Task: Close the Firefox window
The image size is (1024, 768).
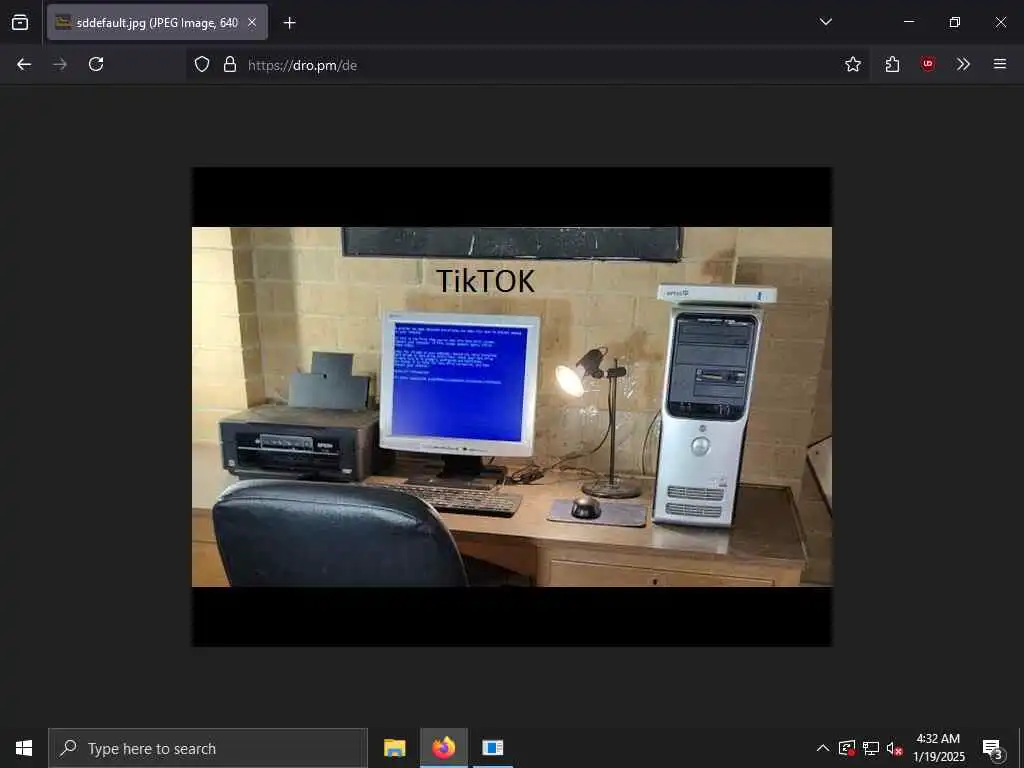Action: (1000, 22)
